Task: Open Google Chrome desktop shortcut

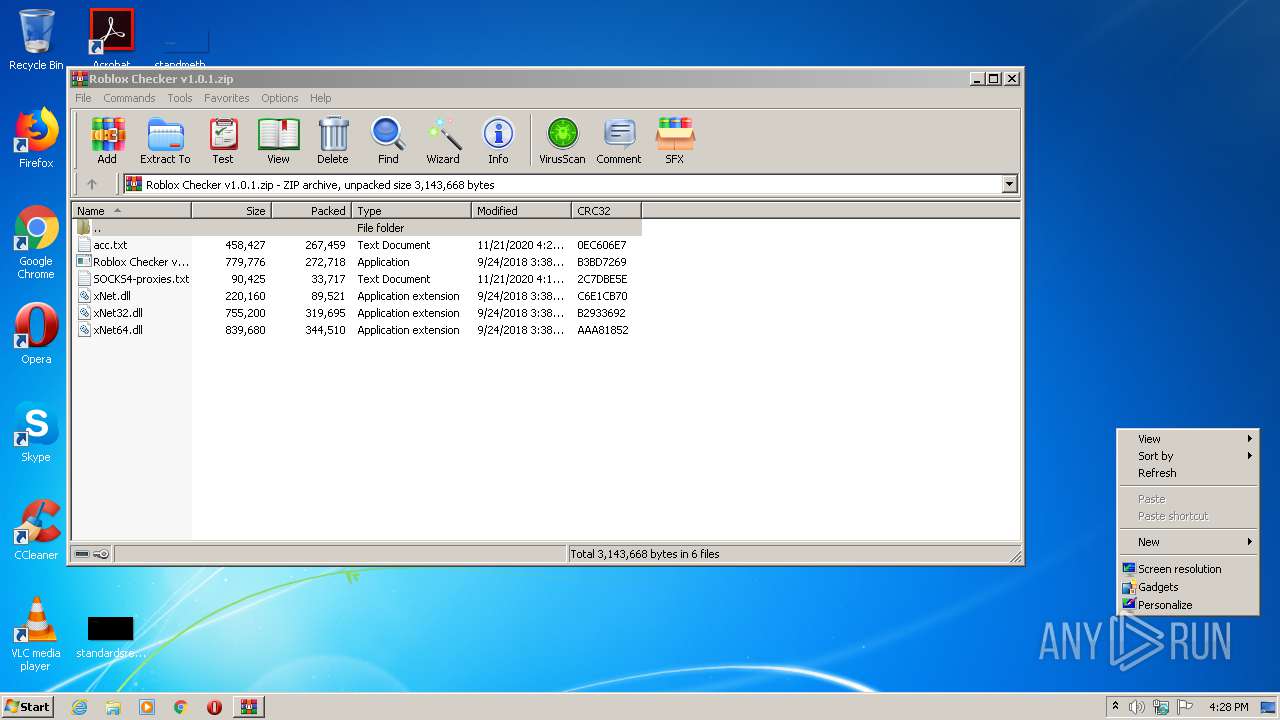Action: click(36, 243)
